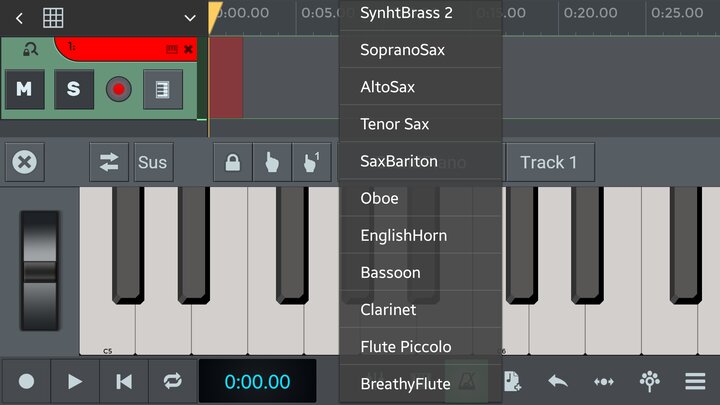Toggle the Sus sustain button
The width and height of the screenshot is (720, 405).
[x=153, y=162]
